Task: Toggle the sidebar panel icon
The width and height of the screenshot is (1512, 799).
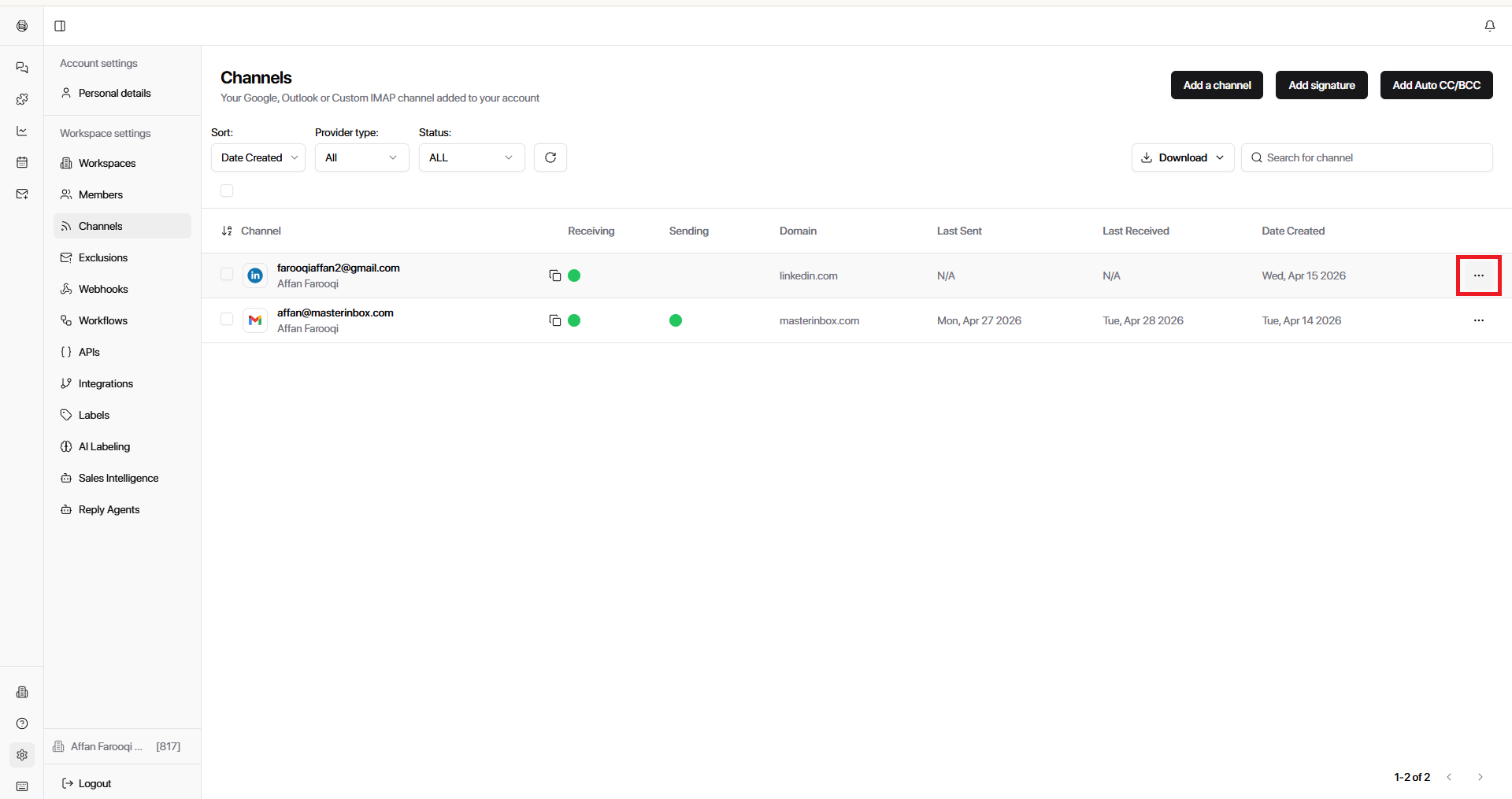Action: click(60, 26)
